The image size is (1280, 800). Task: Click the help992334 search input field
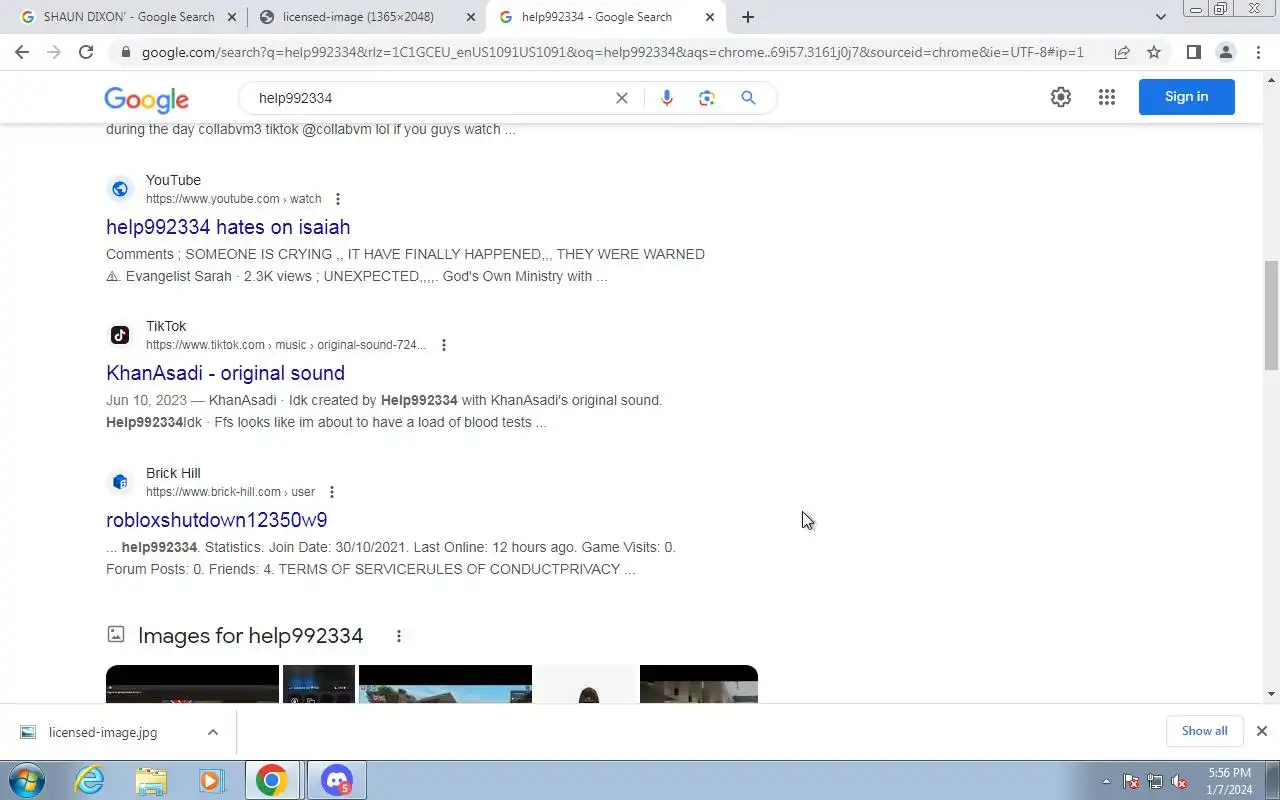click(x=430, y=98)
